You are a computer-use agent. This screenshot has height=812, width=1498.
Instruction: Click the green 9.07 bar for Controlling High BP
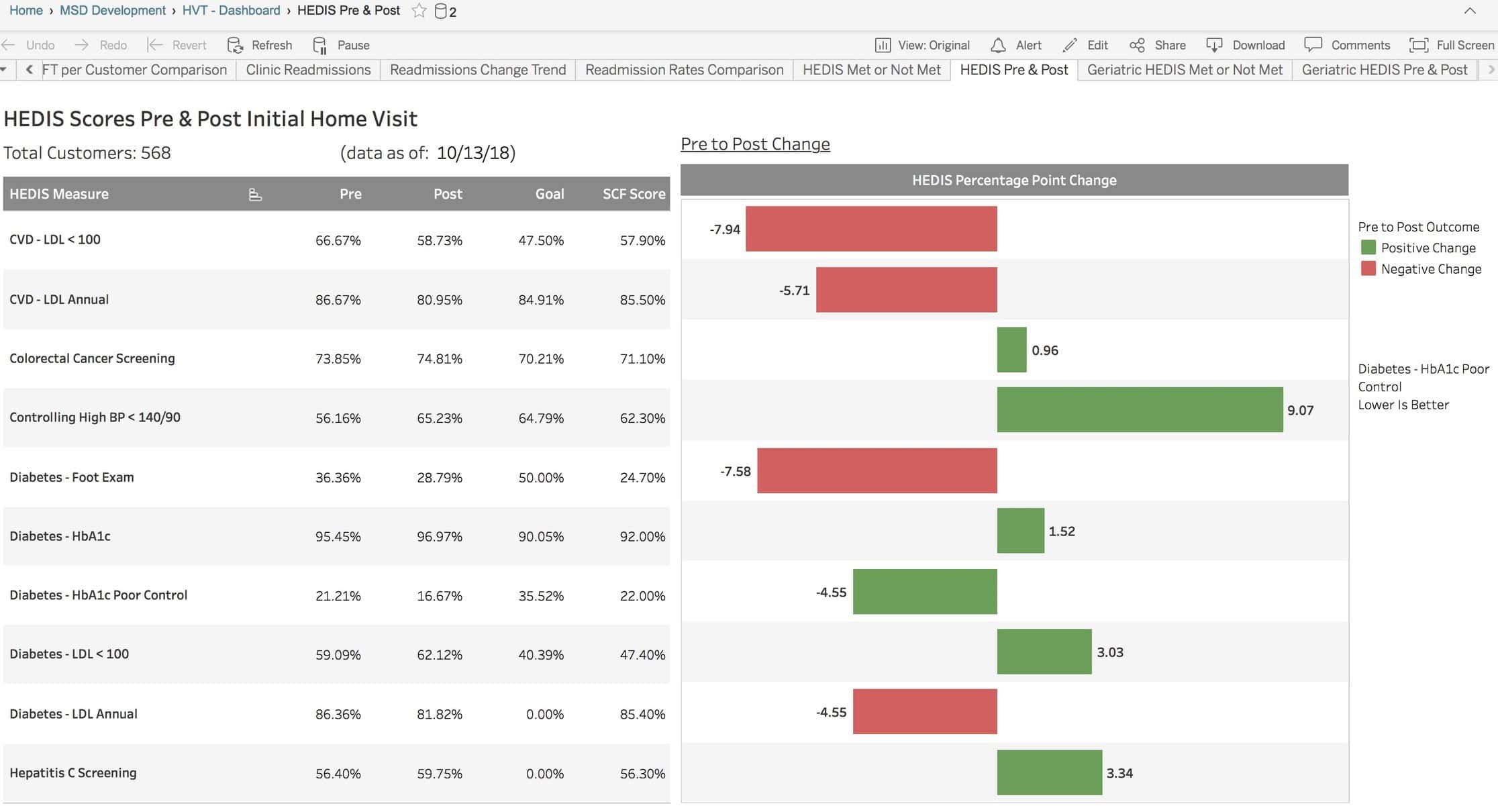coord(1140,409)
